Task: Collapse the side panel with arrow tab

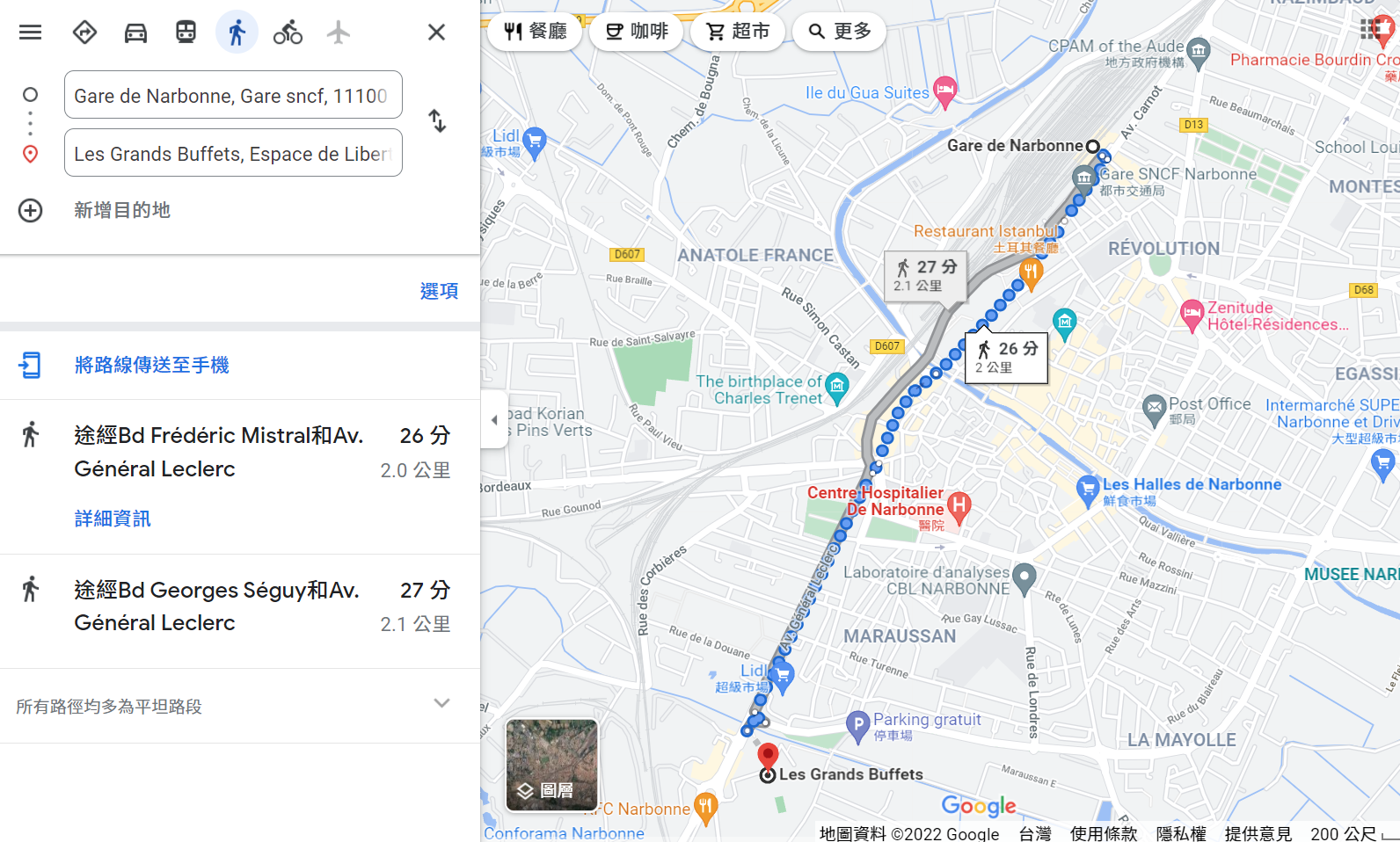Action: pyautogui.click(x=494, y=419)
